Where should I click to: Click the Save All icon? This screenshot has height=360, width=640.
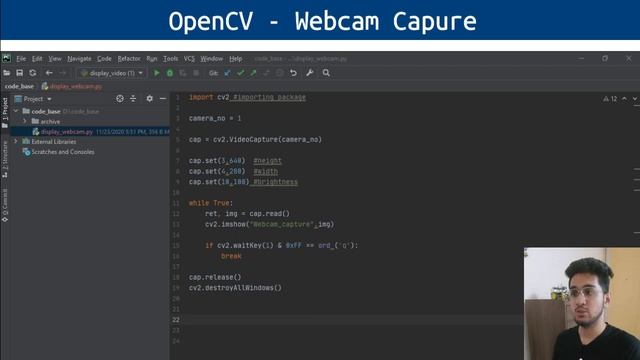[19, 73]
